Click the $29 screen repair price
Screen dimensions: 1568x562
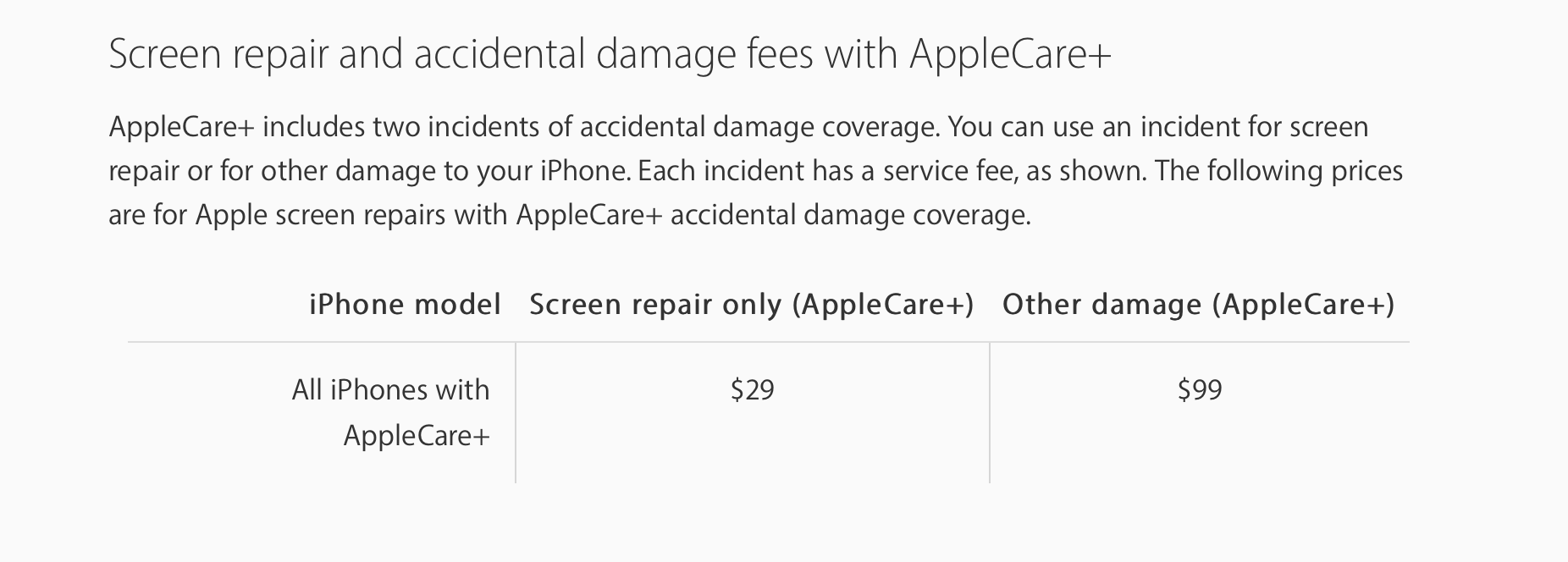click(752, 389)
